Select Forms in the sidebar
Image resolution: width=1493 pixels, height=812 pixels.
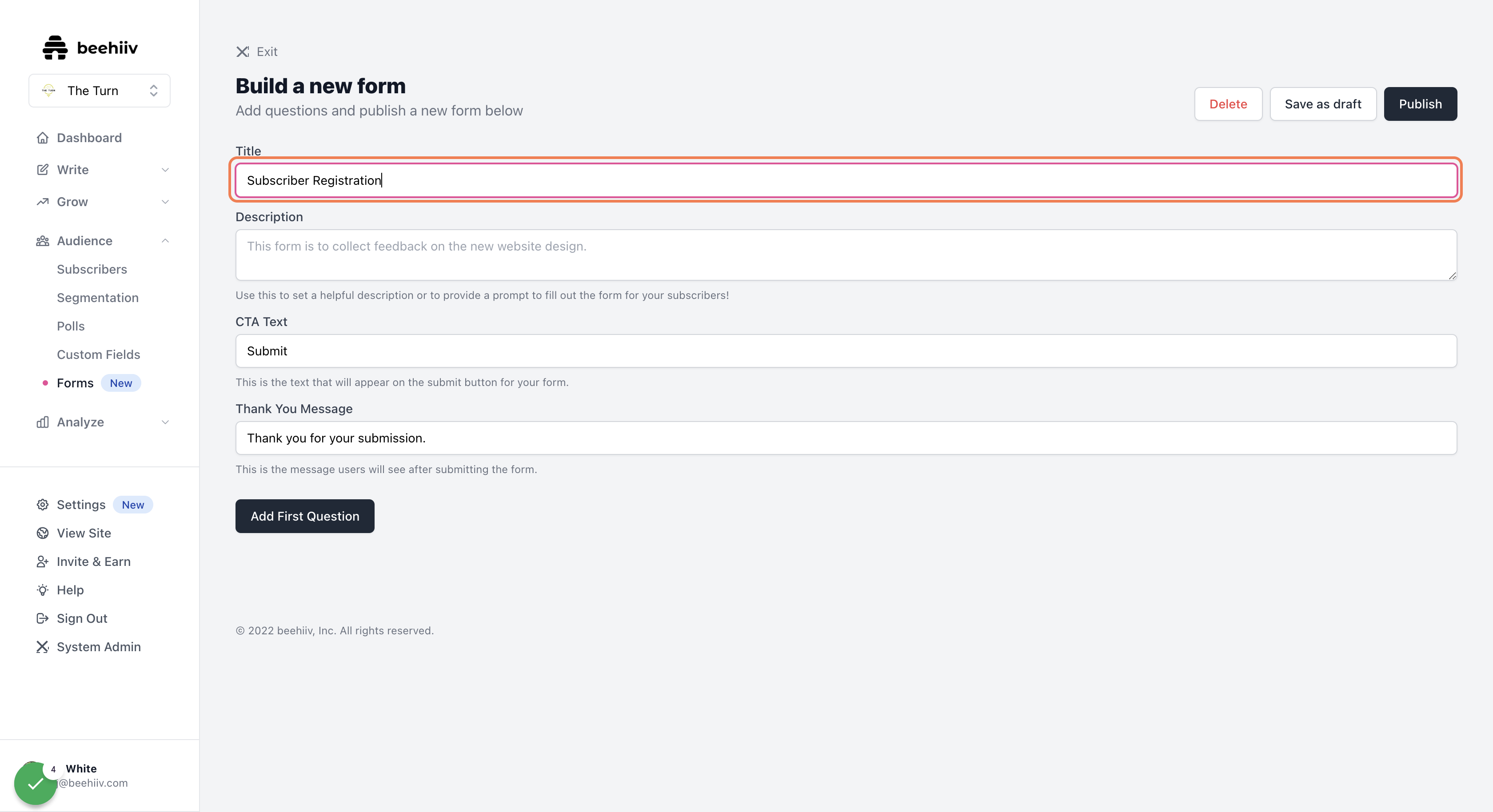pyautogui.click(x=75, y=383)
